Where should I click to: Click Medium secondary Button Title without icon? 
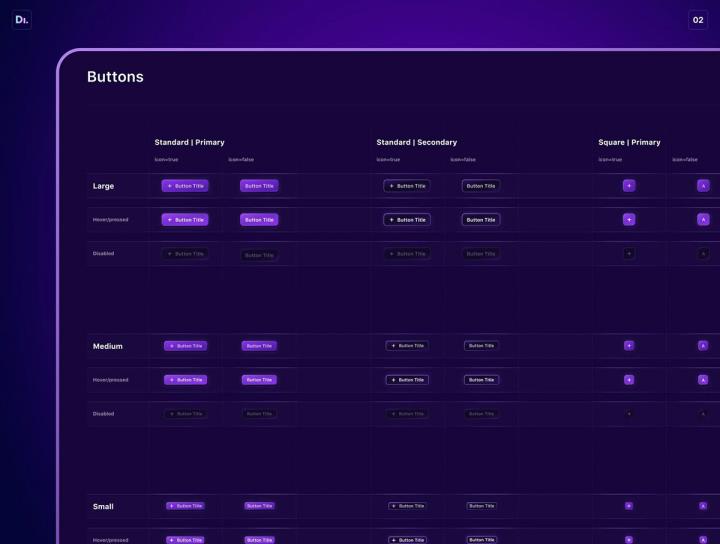click(x=481, y=346)
